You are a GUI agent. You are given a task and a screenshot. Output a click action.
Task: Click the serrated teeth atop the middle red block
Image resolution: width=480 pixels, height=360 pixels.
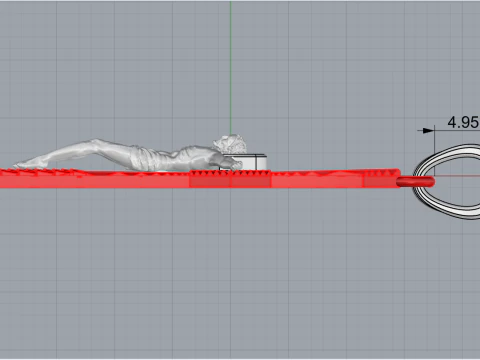tap(230, 172)
